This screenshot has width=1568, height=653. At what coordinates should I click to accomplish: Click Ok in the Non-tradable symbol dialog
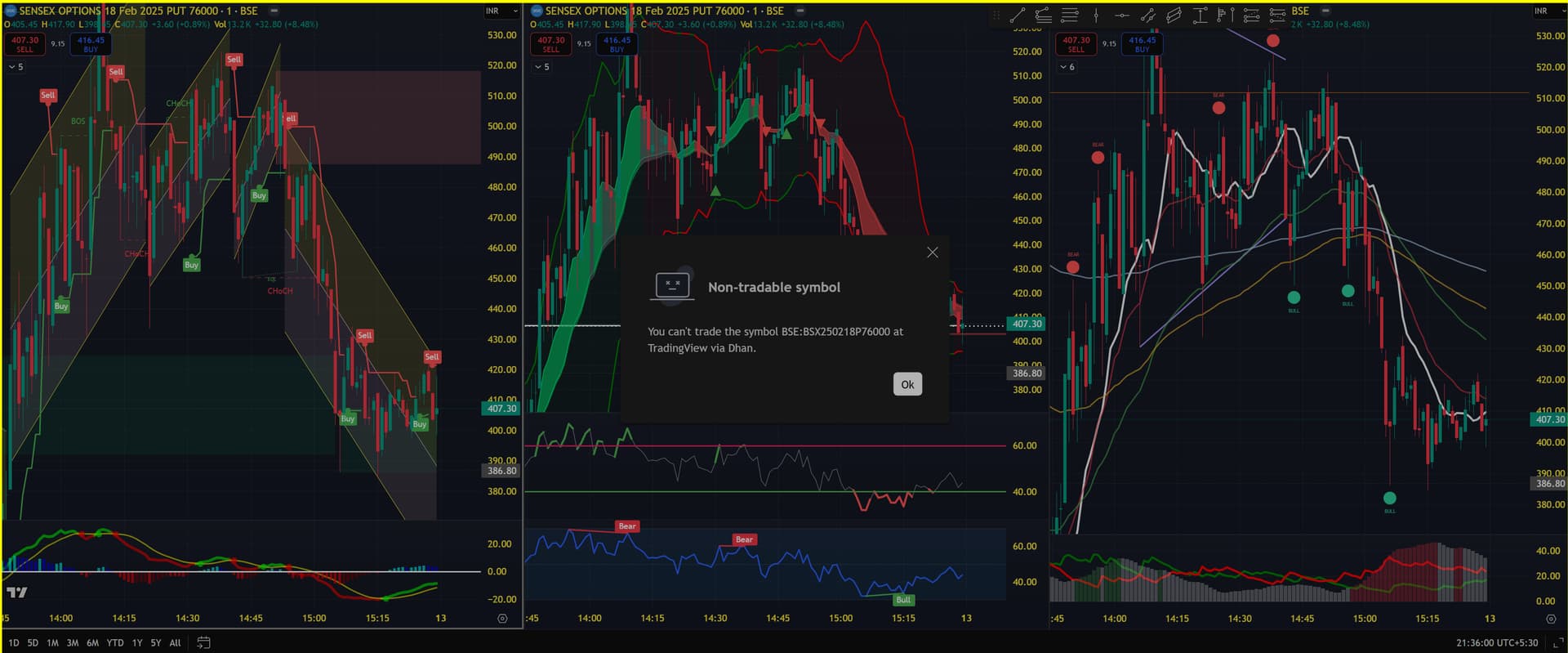907,384
